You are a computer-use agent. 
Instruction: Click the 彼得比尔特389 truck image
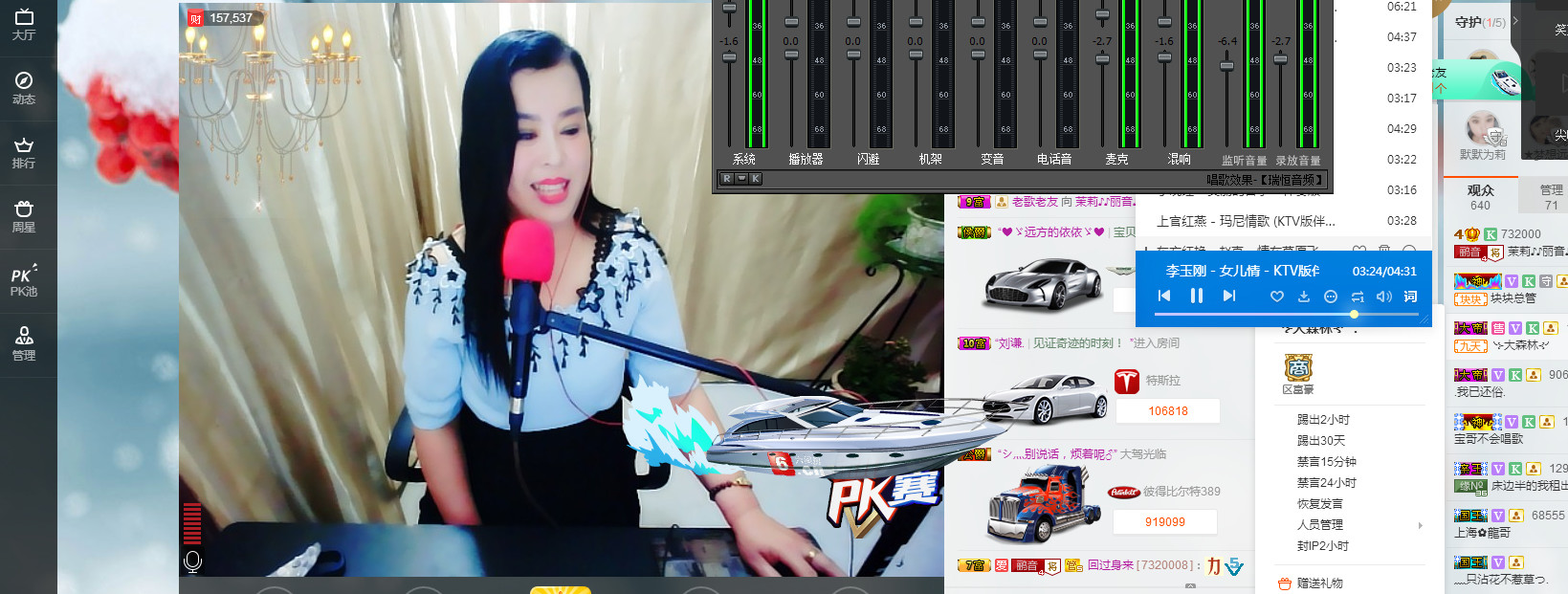pos(1045,505)
